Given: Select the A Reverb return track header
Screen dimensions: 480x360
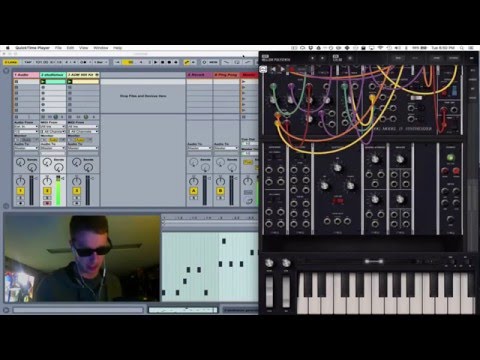Looking at the screenshot, I should click(x=199, y=75).
